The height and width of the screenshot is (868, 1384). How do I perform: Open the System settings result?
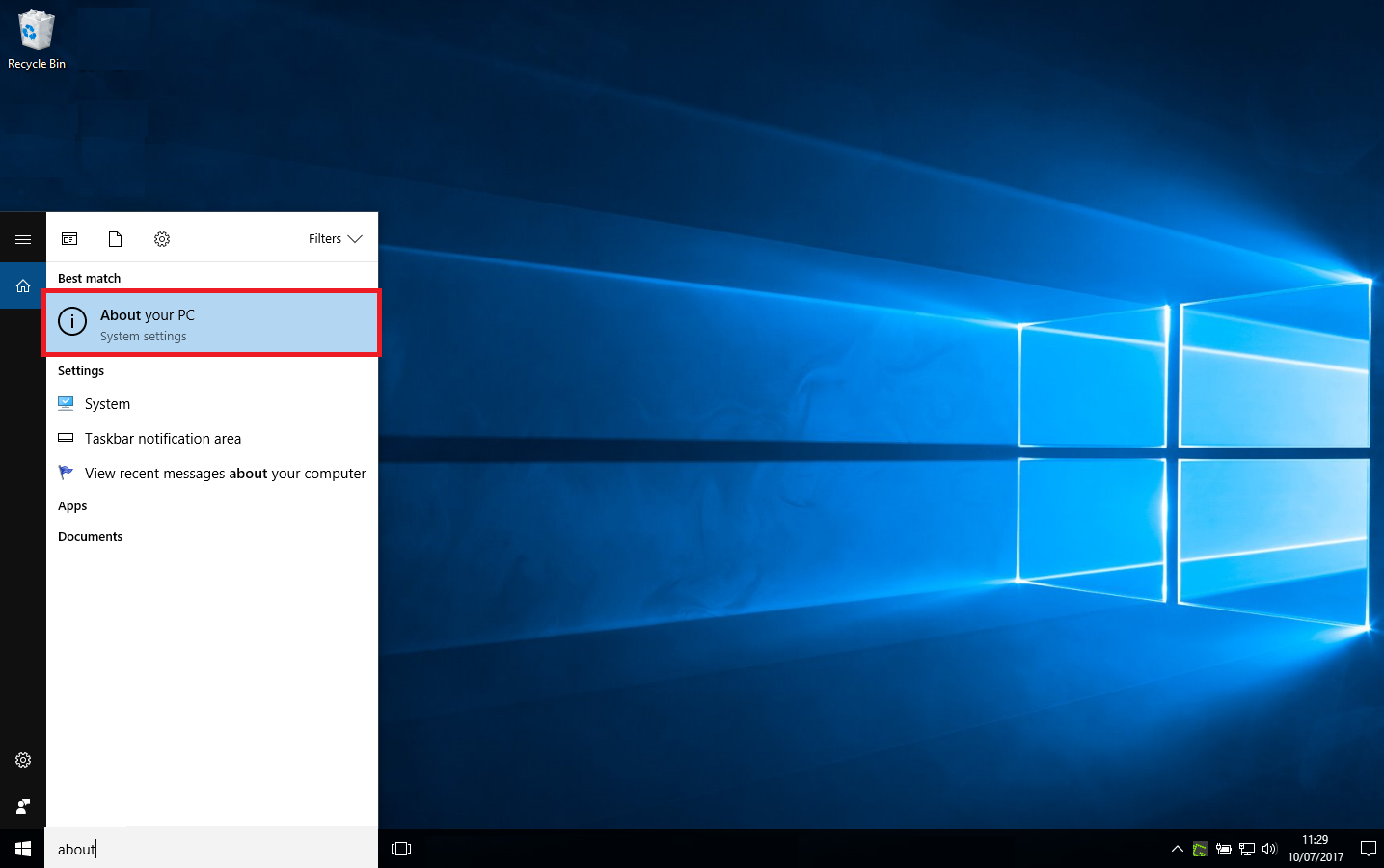(x=107, y=404)
